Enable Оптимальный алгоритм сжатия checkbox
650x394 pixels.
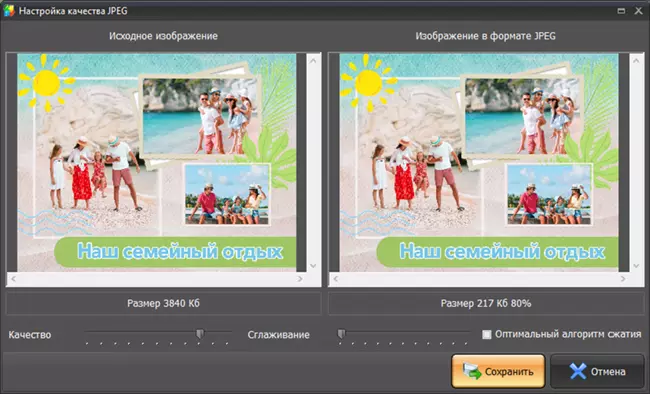486,334
